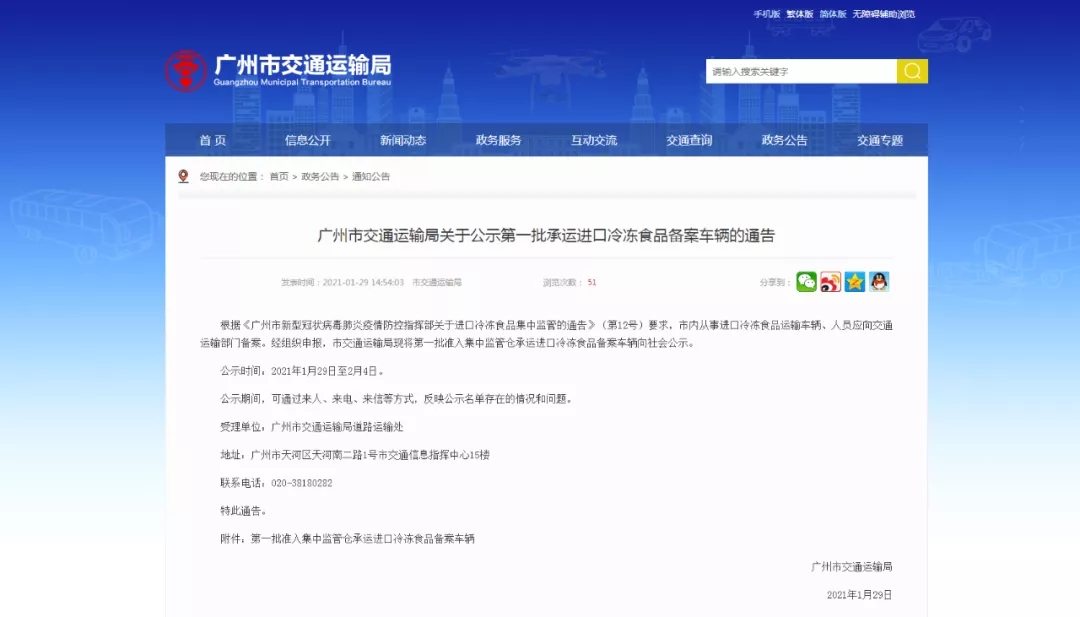1080x617 pixels.
Task: Open attachment 第一批准入集中监管仓承运进口冷冻食品备案车辆
Action: (x=362, y=538)
